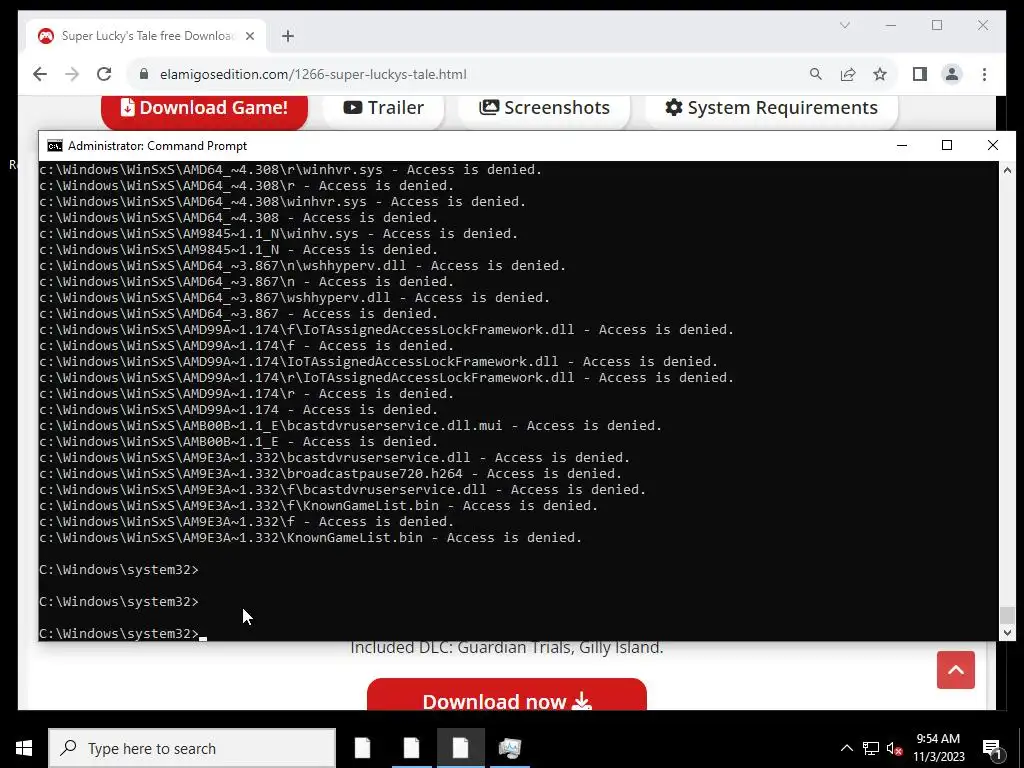Open the Chrome side panel icon
The image size is (1024, 768).
(x=920, y=74)
